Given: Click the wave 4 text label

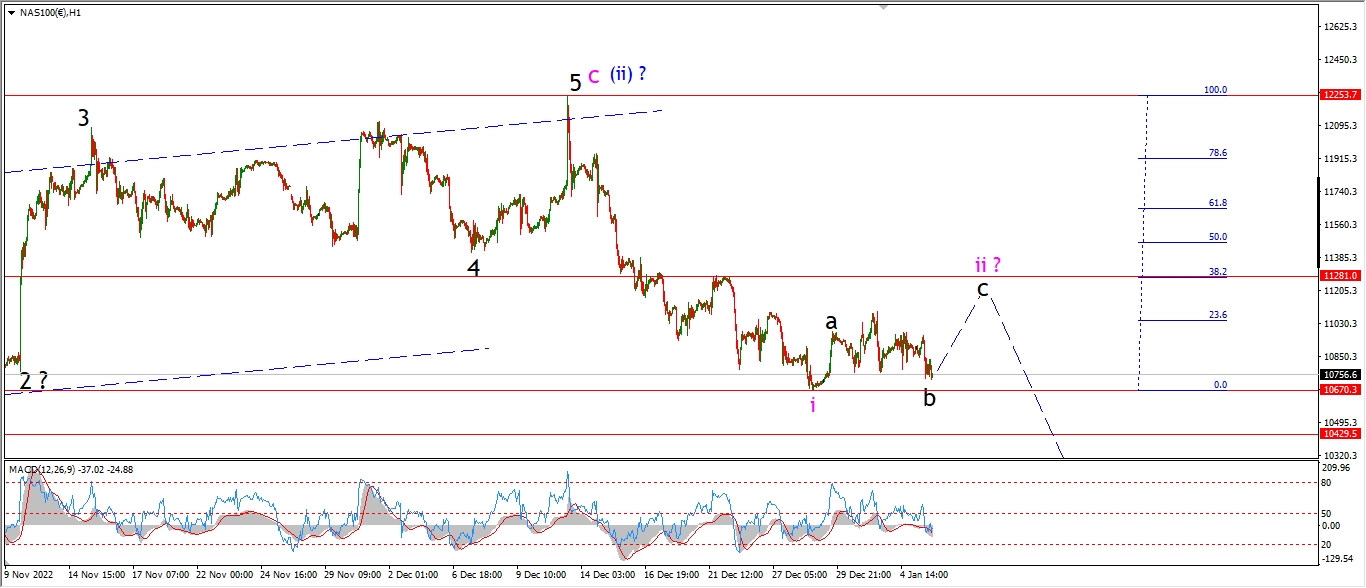Looking at the screenshot, I should [x=474, y=268].
